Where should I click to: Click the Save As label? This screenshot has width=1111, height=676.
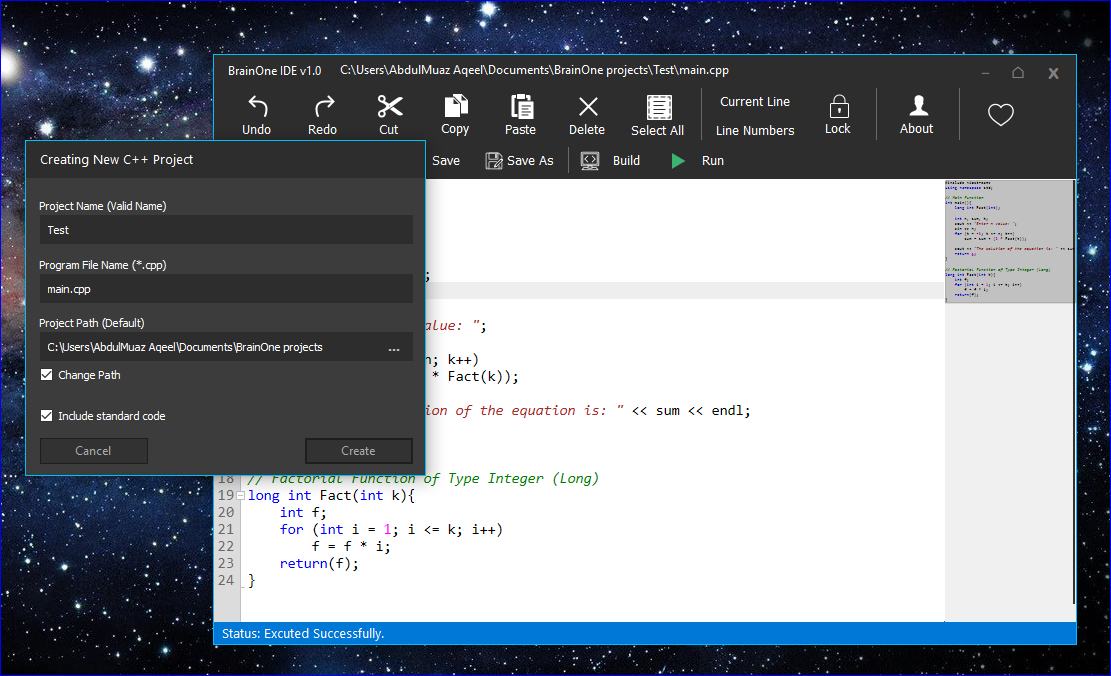(x=530, y=161)
